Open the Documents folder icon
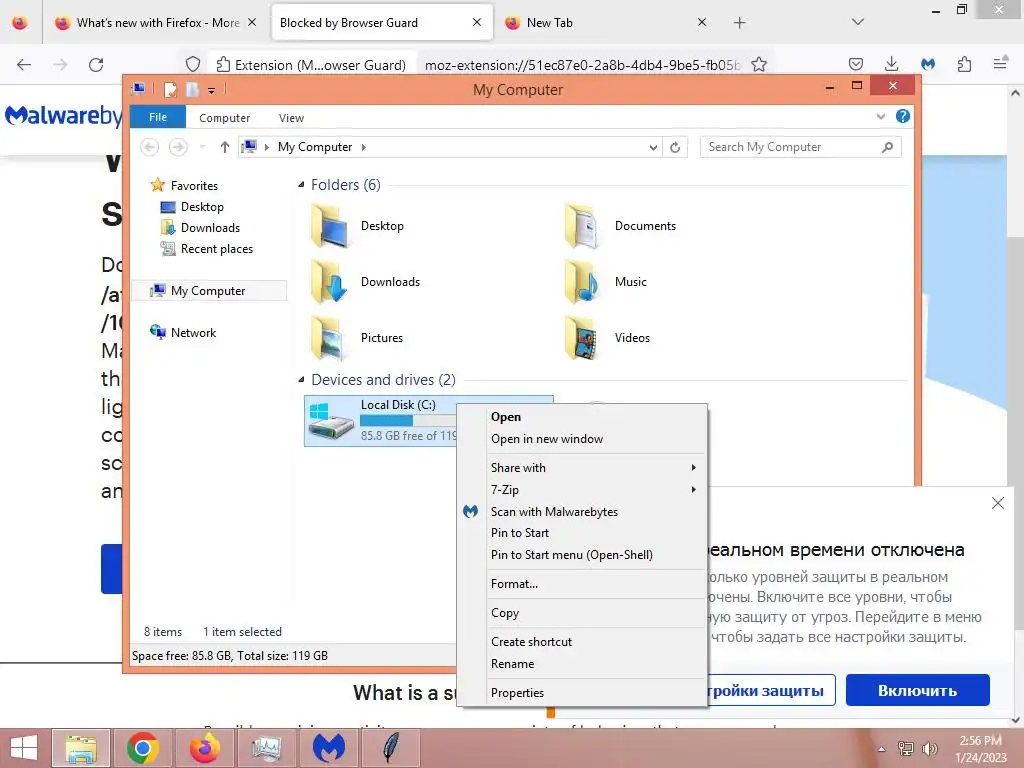The height and width of the screenshot is (768, 1024). click(582, 226)
